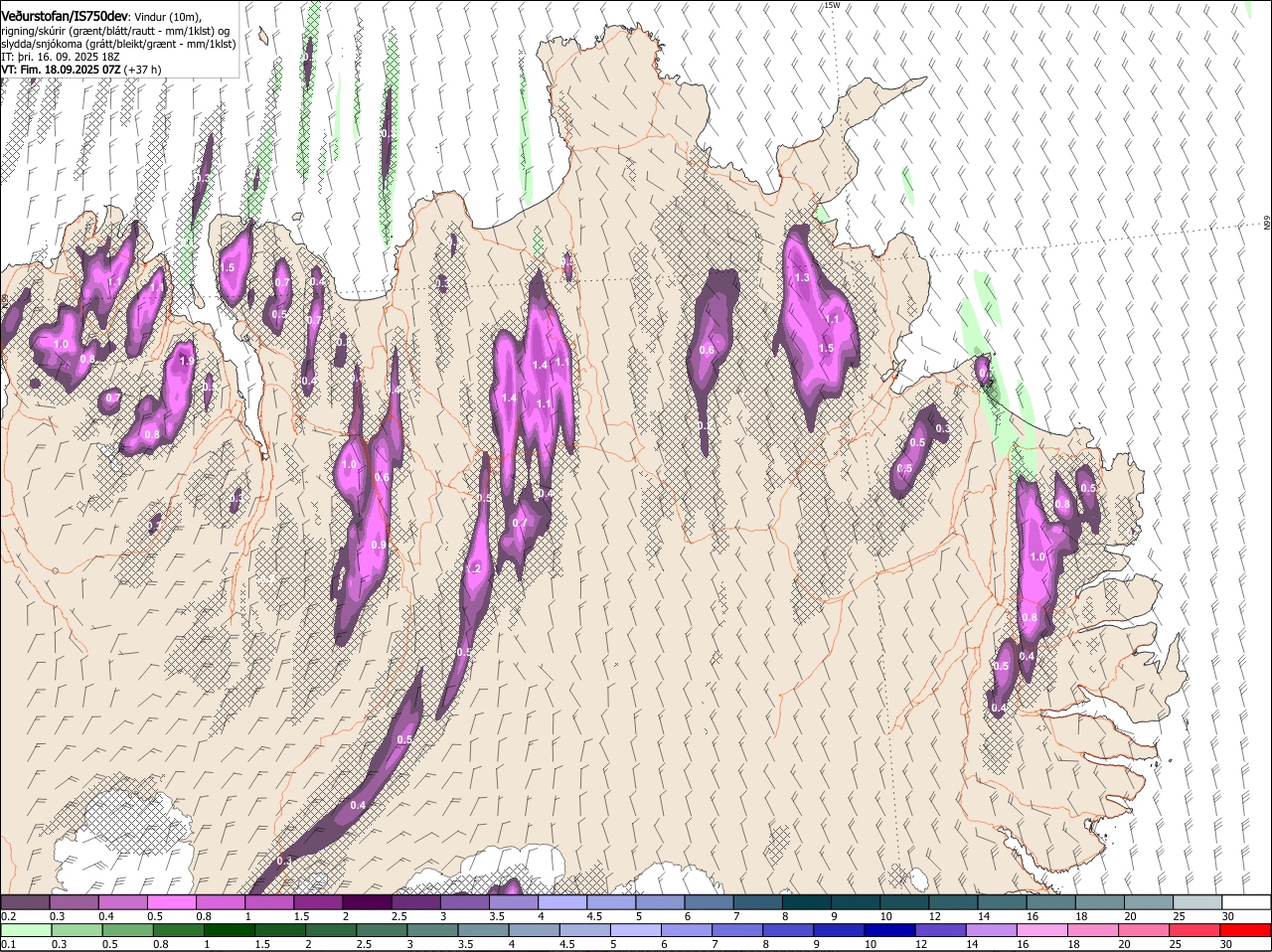Viewport: 1272px width, 952px height.
Task: Click the palest green lower swatch labeled 0.1
Action: [x=27, y=930]
